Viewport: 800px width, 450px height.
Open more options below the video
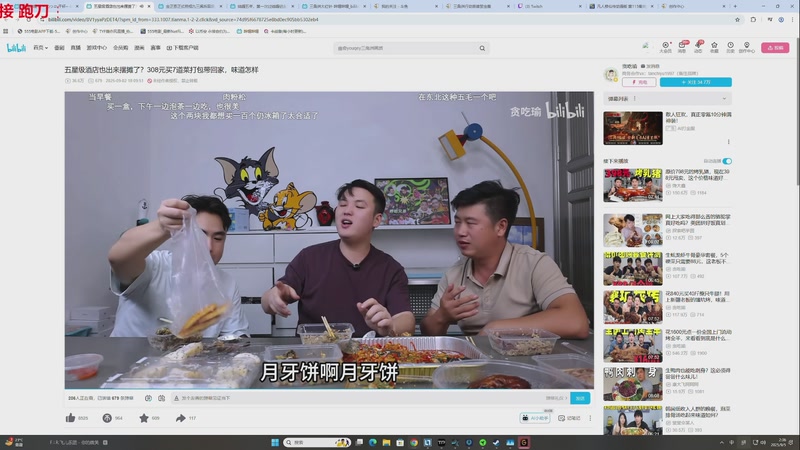click(590, 418)
